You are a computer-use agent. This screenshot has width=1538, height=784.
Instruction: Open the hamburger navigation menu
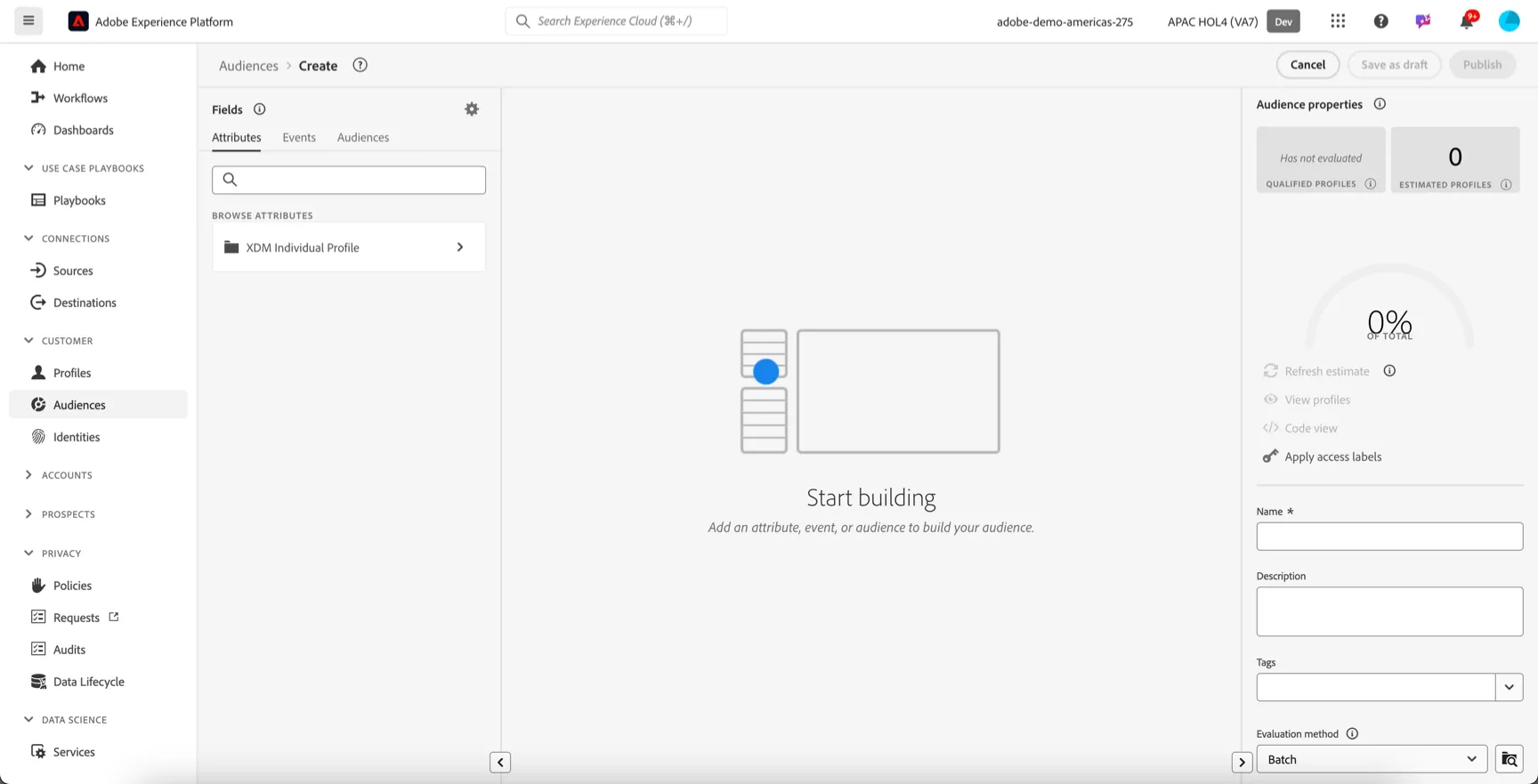pos(28,20)
